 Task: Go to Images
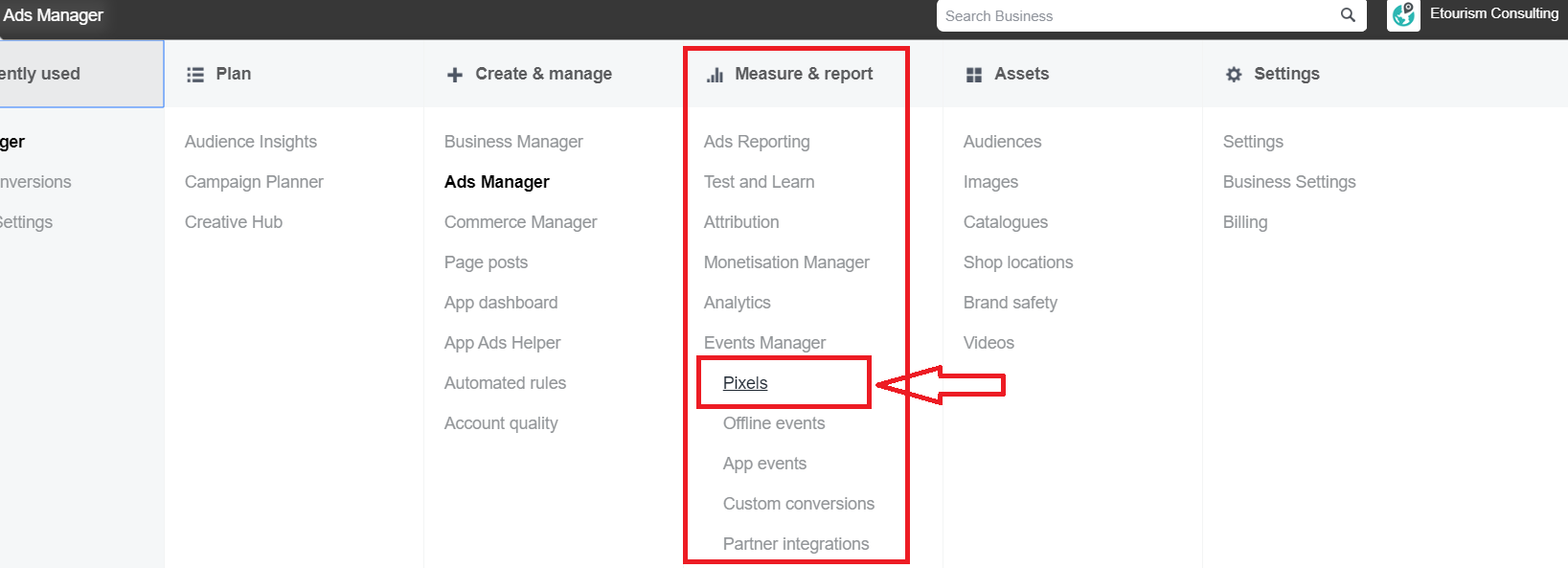990,182
